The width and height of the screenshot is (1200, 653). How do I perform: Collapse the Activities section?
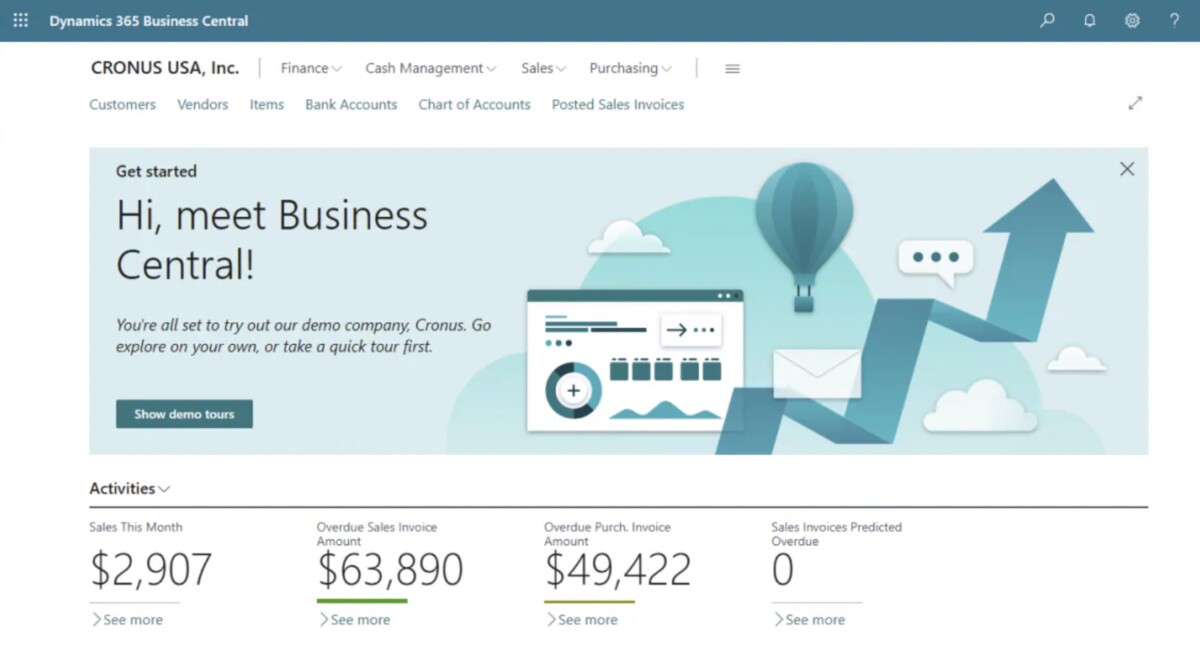[130, 489]
